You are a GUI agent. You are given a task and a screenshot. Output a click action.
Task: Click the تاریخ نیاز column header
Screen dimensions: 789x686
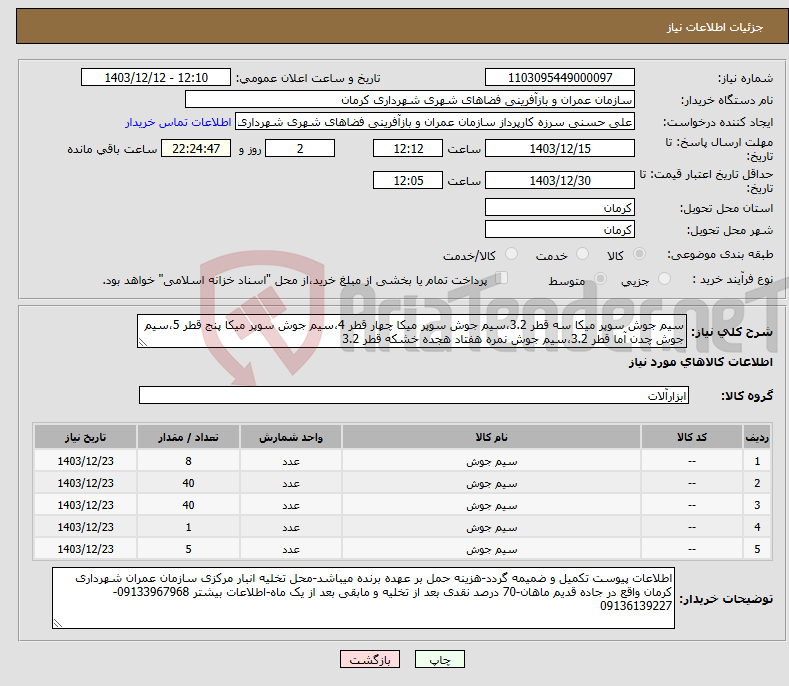86,437
